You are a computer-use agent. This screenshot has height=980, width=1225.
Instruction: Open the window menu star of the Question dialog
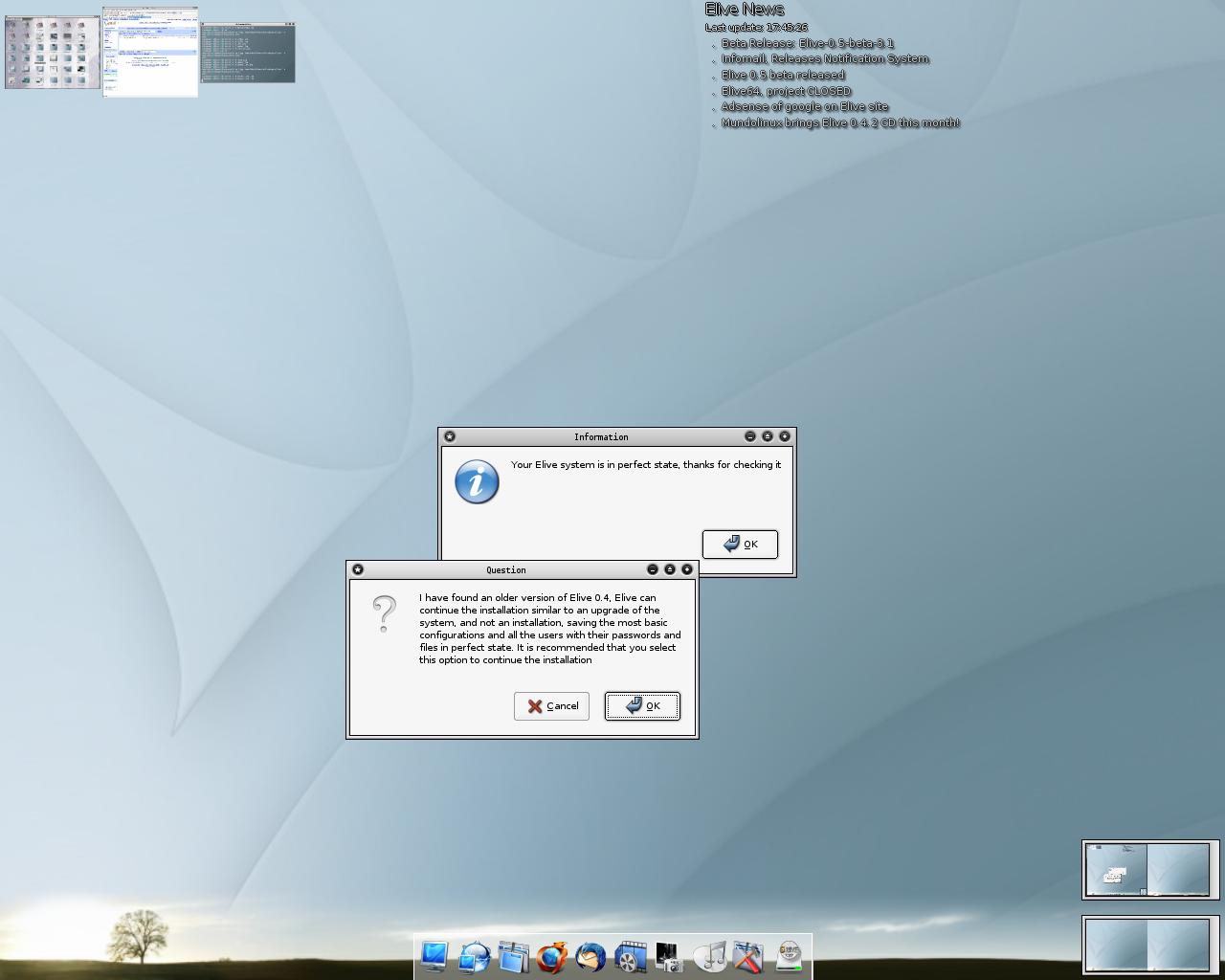coord(358,569)
